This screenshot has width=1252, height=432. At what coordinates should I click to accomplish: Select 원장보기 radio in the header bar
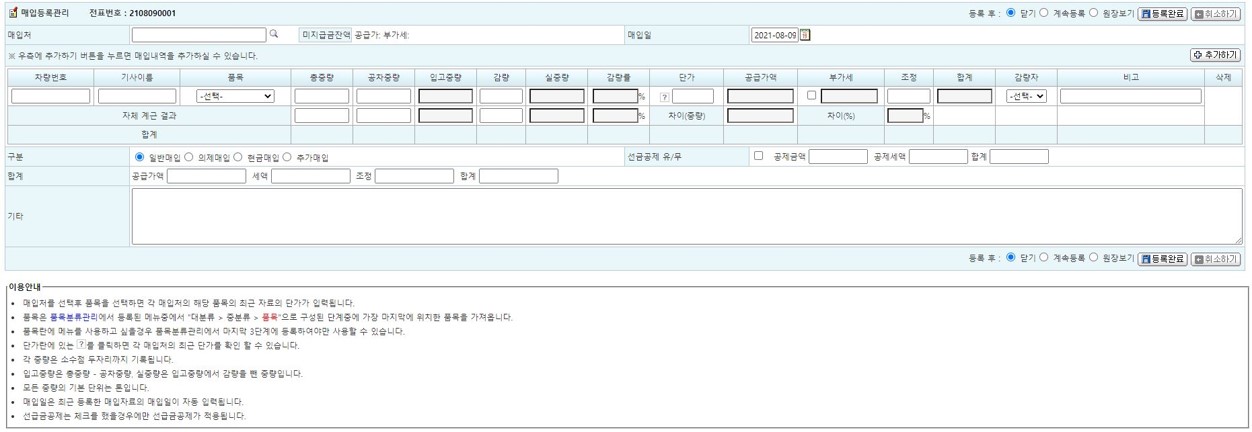1093,13
